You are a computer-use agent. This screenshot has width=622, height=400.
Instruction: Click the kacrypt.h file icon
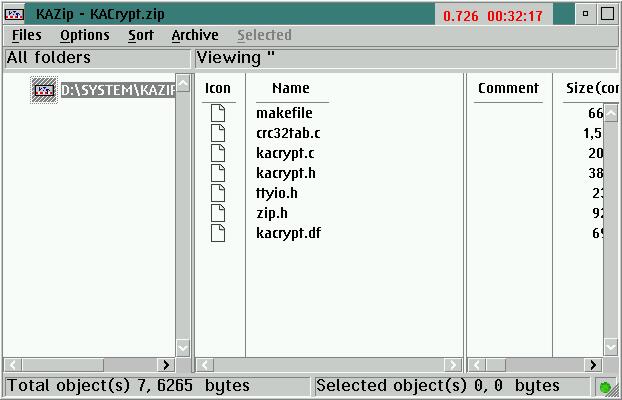coord(218,173)
